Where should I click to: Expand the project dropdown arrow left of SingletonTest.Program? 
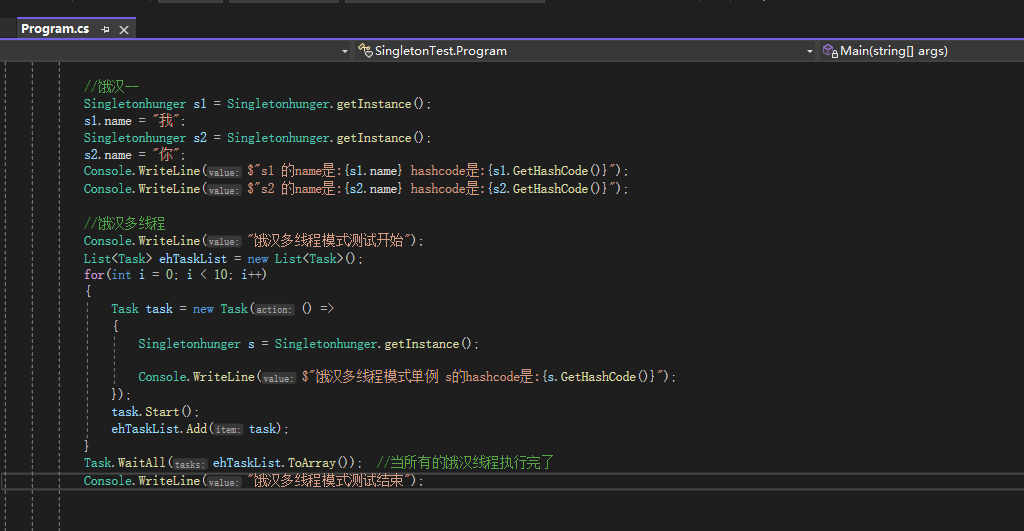[x=345, y=51]
